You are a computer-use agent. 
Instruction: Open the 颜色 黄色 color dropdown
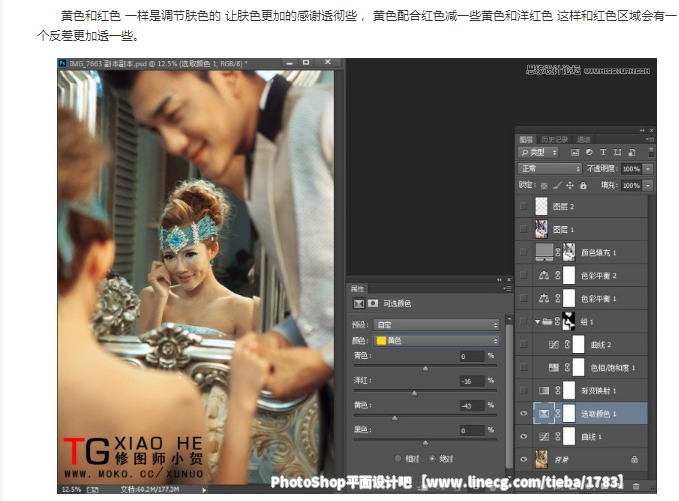436,341
